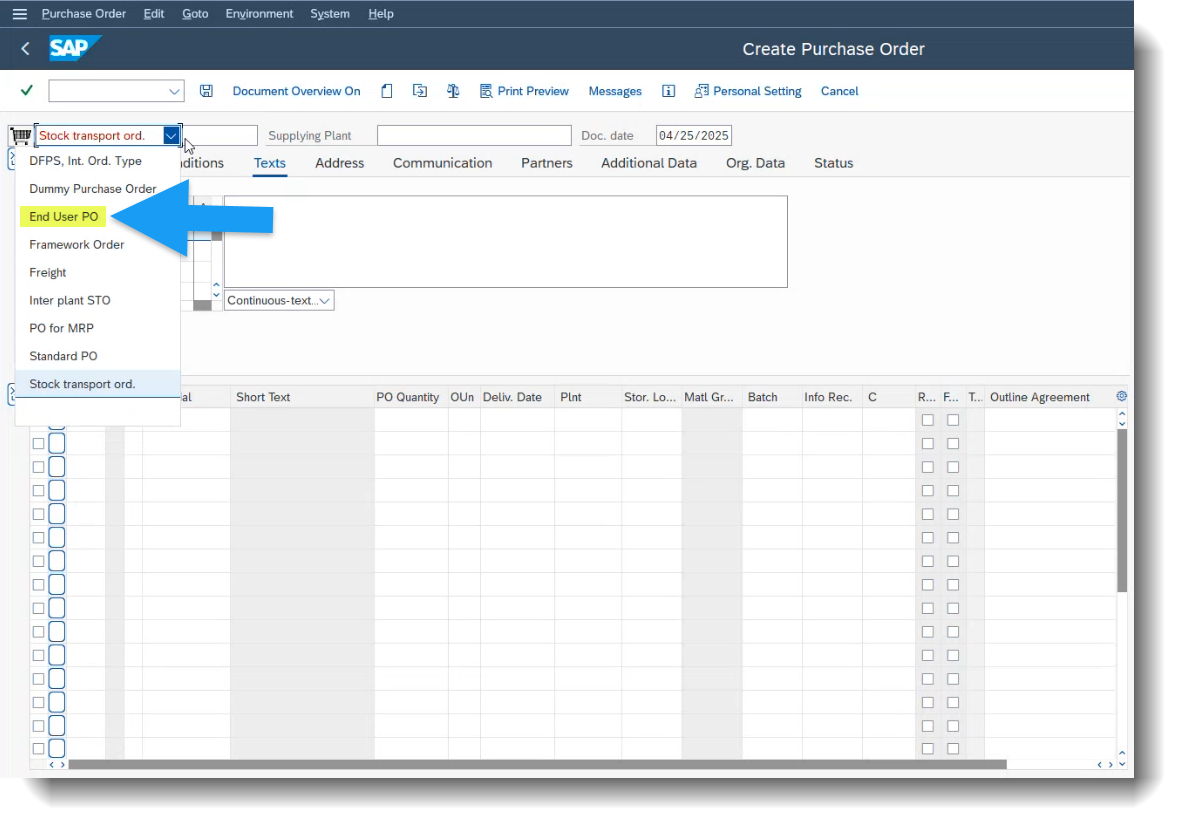Image resolution: width=1186 pixels, height=830 pixels.
Task: Click the Info Rec. column header
Action: (831, 397)
